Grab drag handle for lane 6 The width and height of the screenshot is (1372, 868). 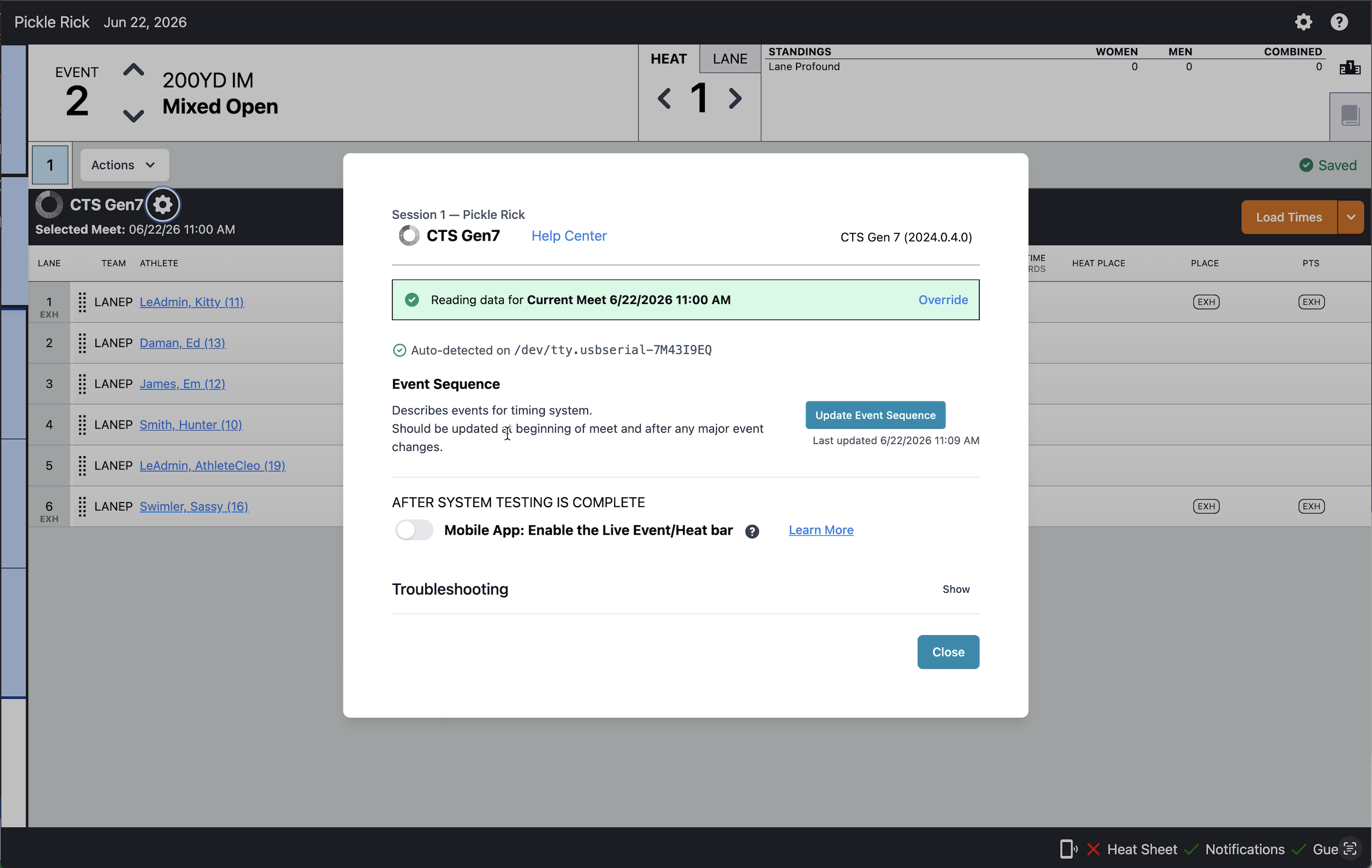82,507
